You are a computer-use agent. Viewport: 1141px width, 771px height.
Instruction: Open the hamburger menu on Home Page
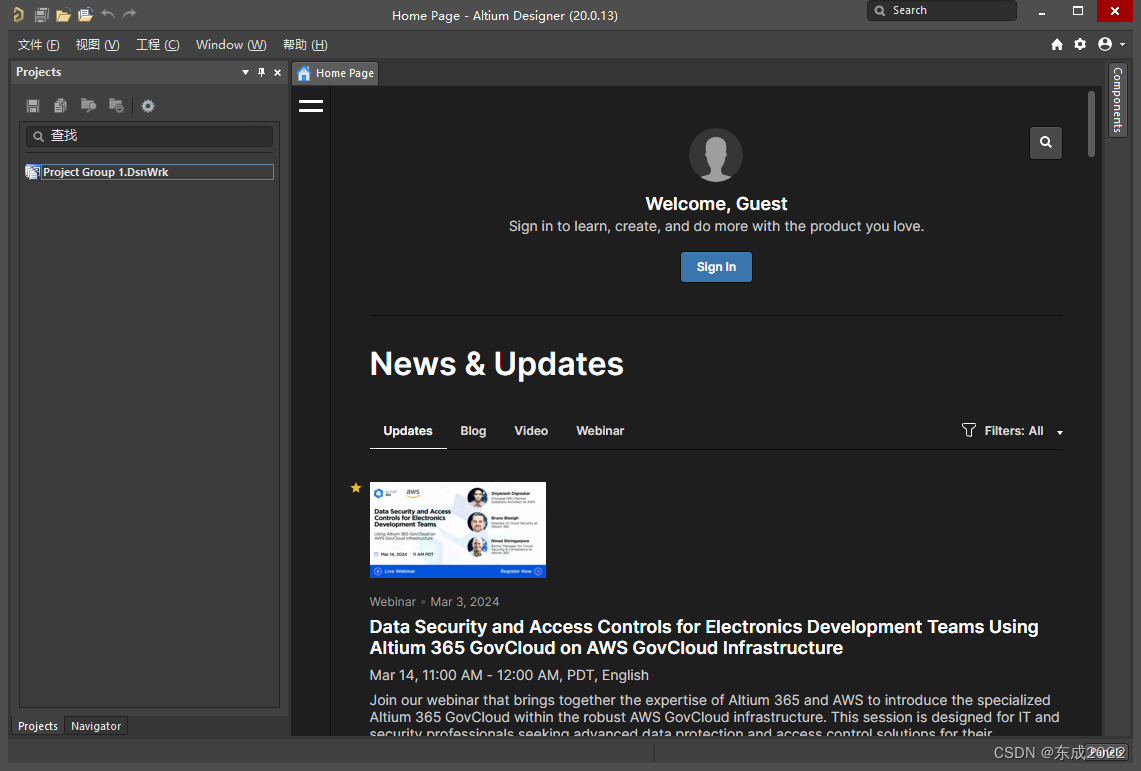pos(311,106)
